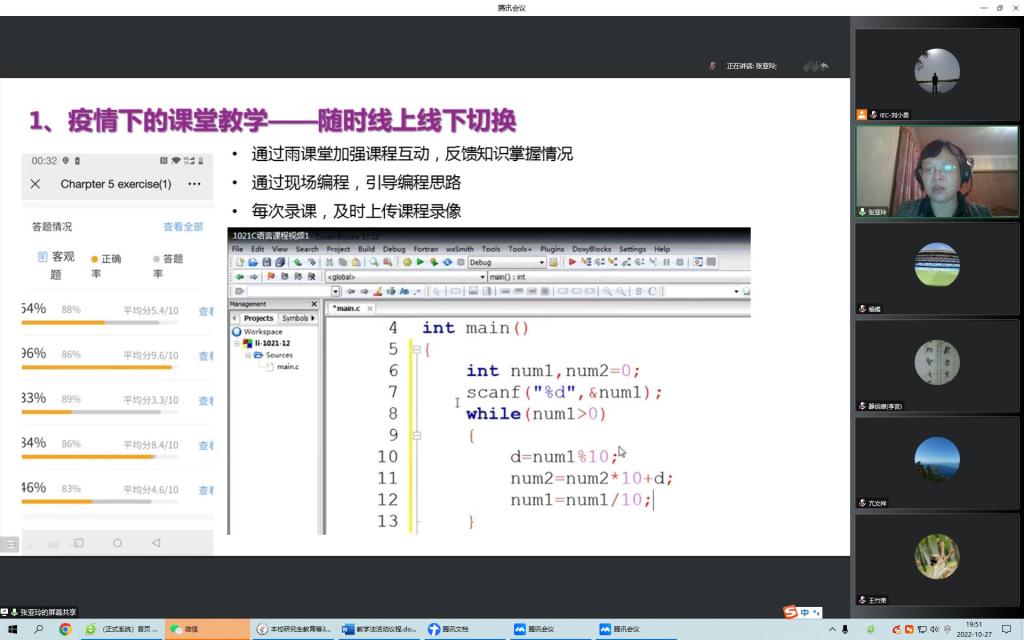Collapse the li-1021-12 project tree node
Screen dimensions: 1024x640
(238, 343)
